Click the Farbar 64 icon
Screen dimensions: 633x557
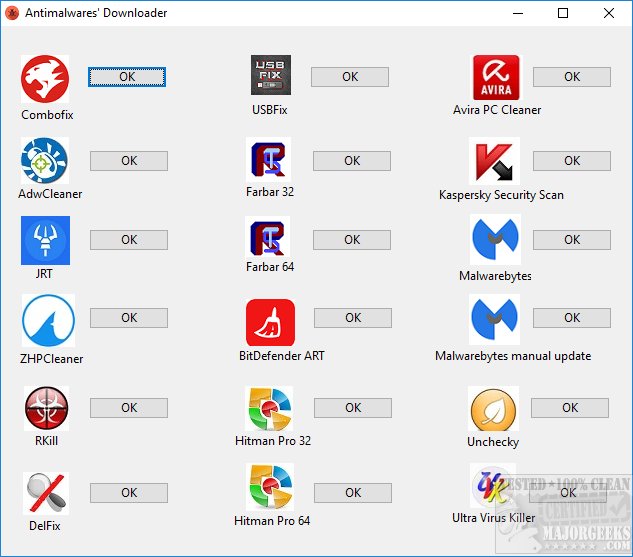point(268,238)
